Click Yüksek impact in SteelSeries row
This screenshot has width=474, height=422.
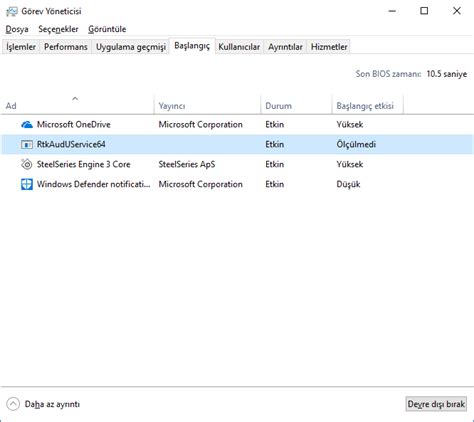click(349, 164)
